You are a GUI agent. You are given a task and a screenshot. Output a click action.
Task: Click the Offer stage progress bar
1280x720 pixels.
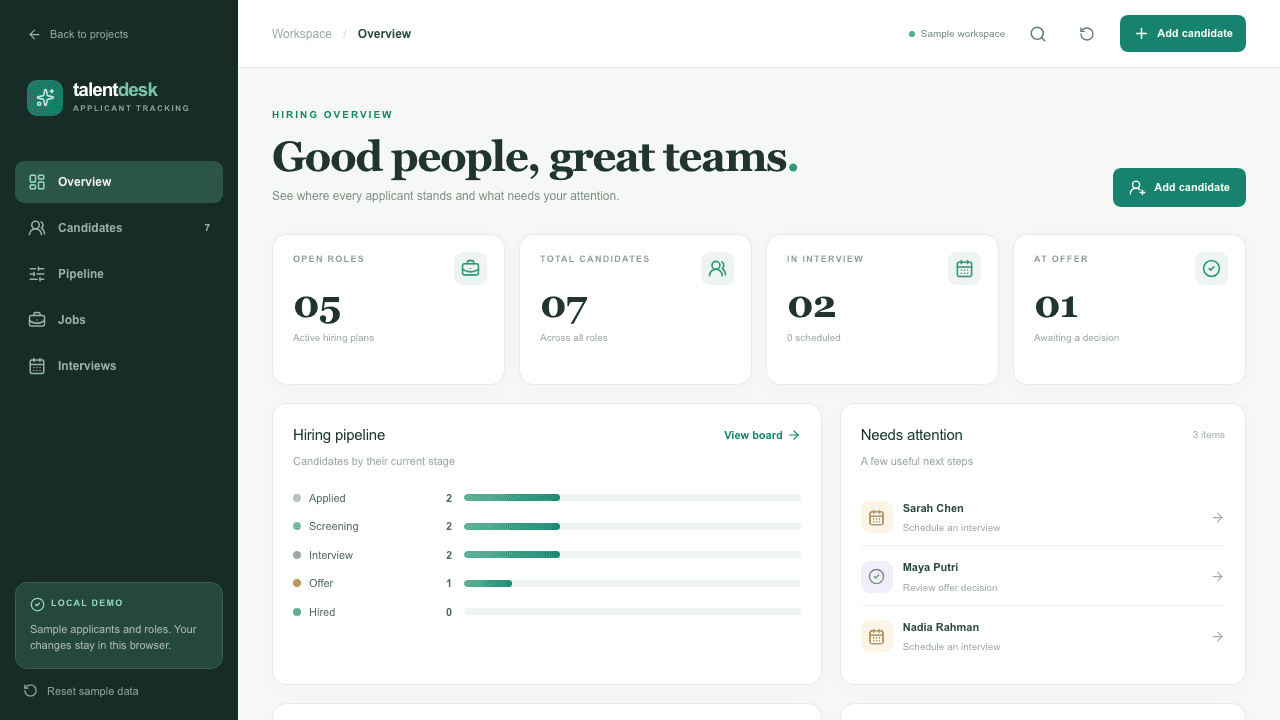pos(632,583)
